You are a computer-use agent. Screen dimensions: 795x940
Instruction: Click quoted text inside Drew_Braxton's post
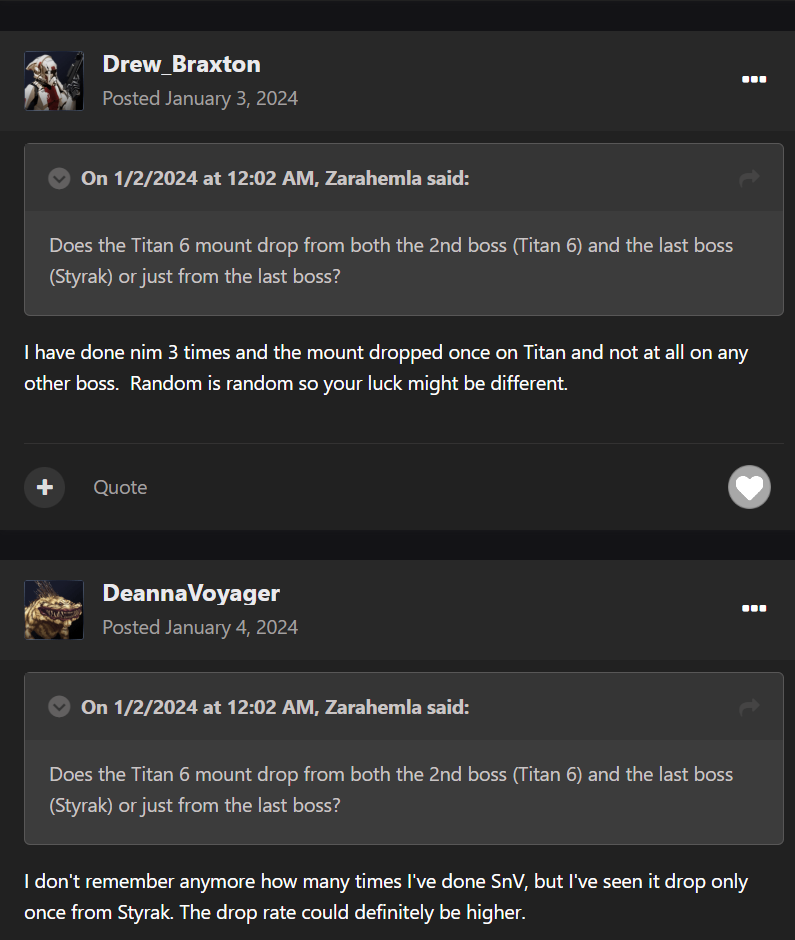(391, 260)
